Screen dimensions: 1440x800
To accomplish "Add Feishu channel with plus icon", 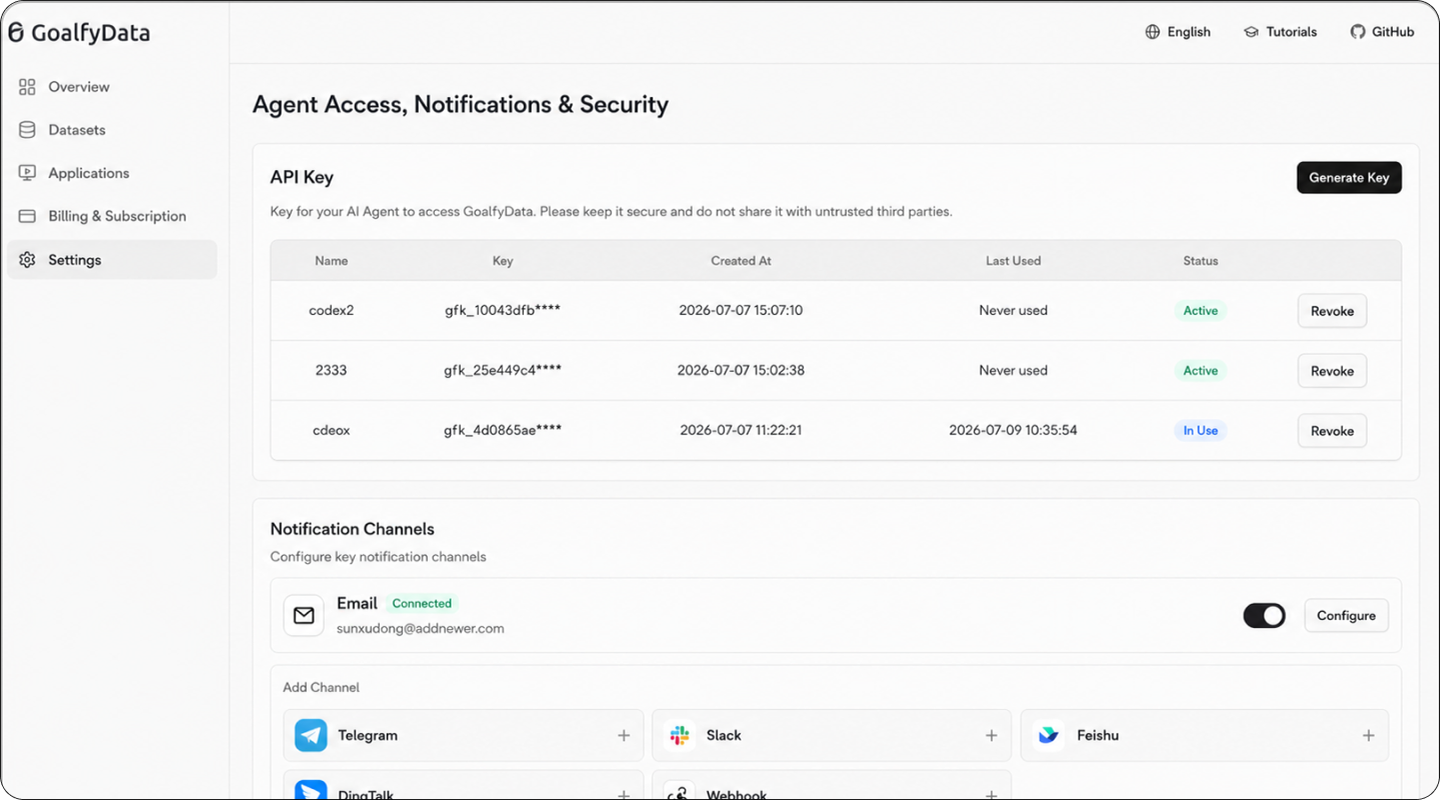I will [x=1369, y=735].
